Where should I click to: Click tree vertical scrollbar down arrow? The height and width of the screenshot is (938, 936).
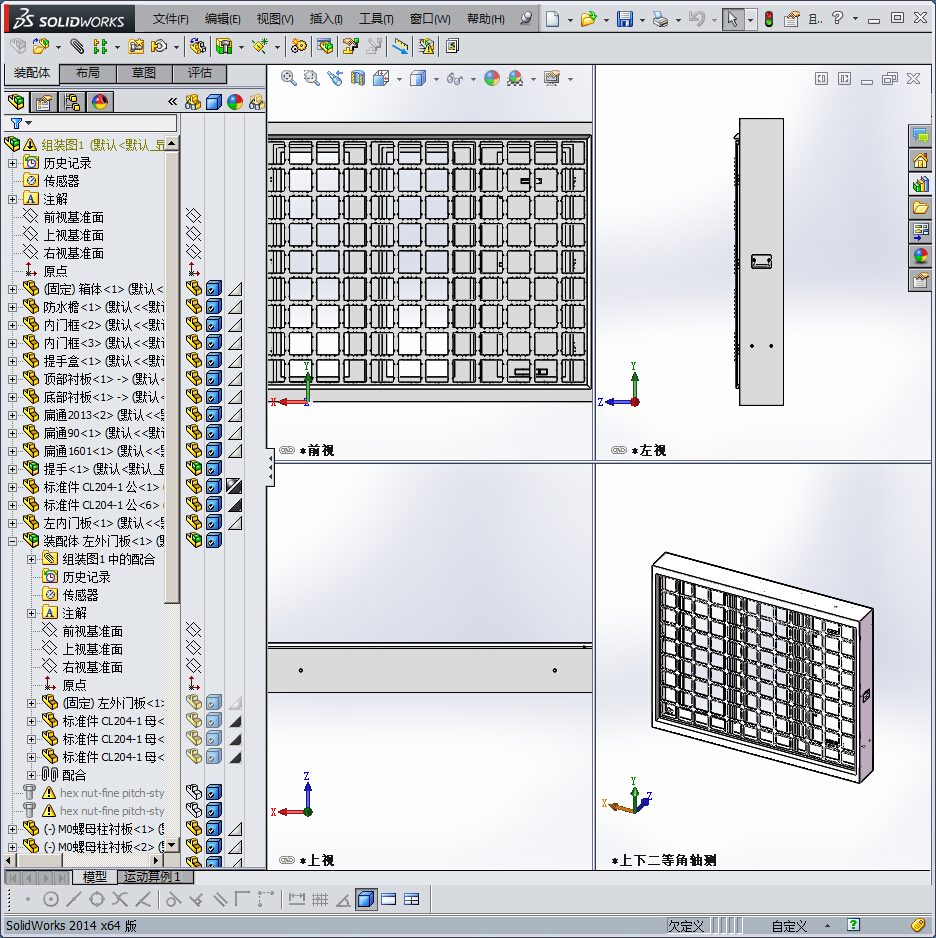172,845
